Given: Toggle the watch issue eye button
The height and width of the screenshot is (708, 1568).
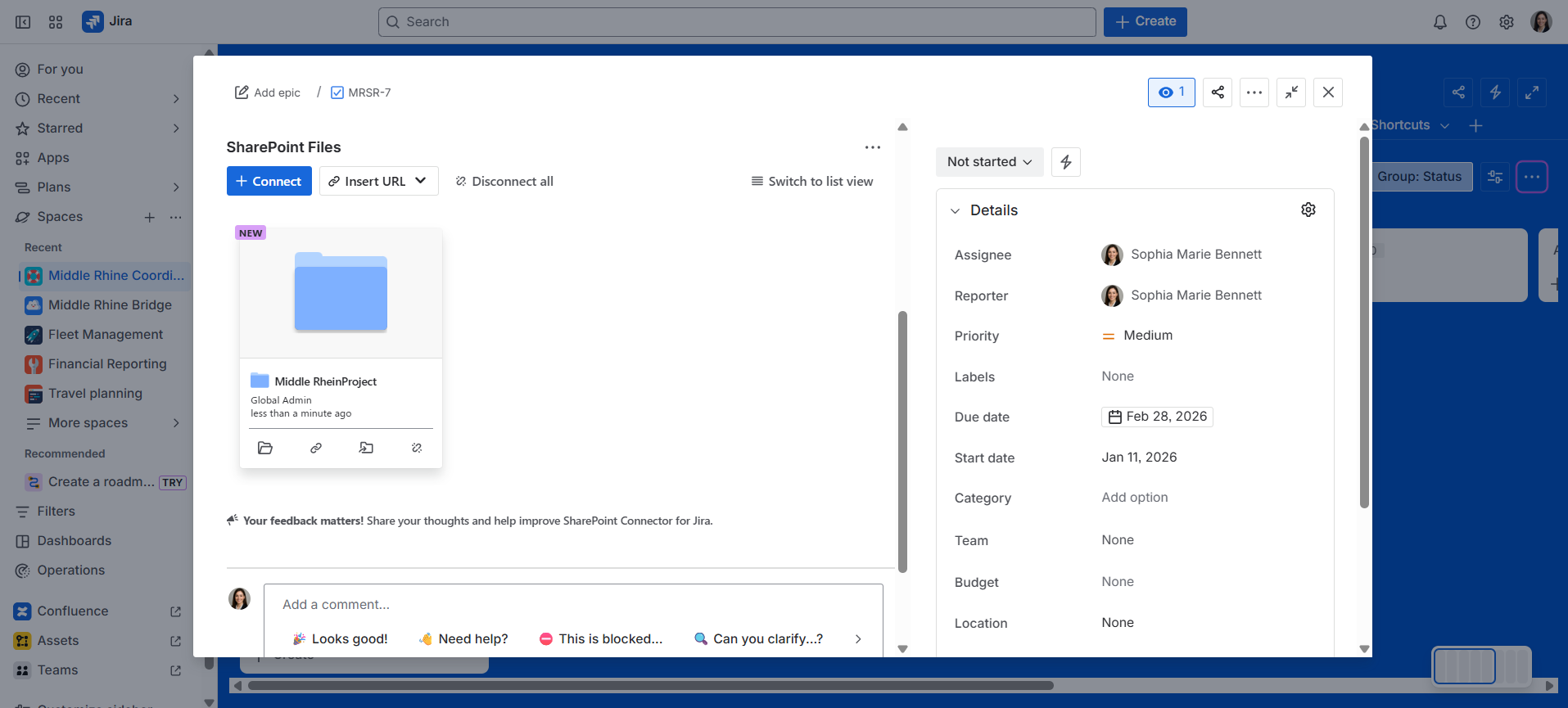Looking at the screenshot, I should [x=1171, y=92].
